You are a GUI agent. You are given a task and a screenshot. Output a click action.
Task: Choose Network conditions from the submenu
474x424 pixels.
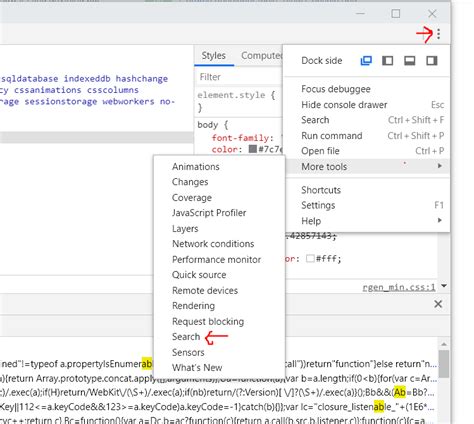pos(213,244)
